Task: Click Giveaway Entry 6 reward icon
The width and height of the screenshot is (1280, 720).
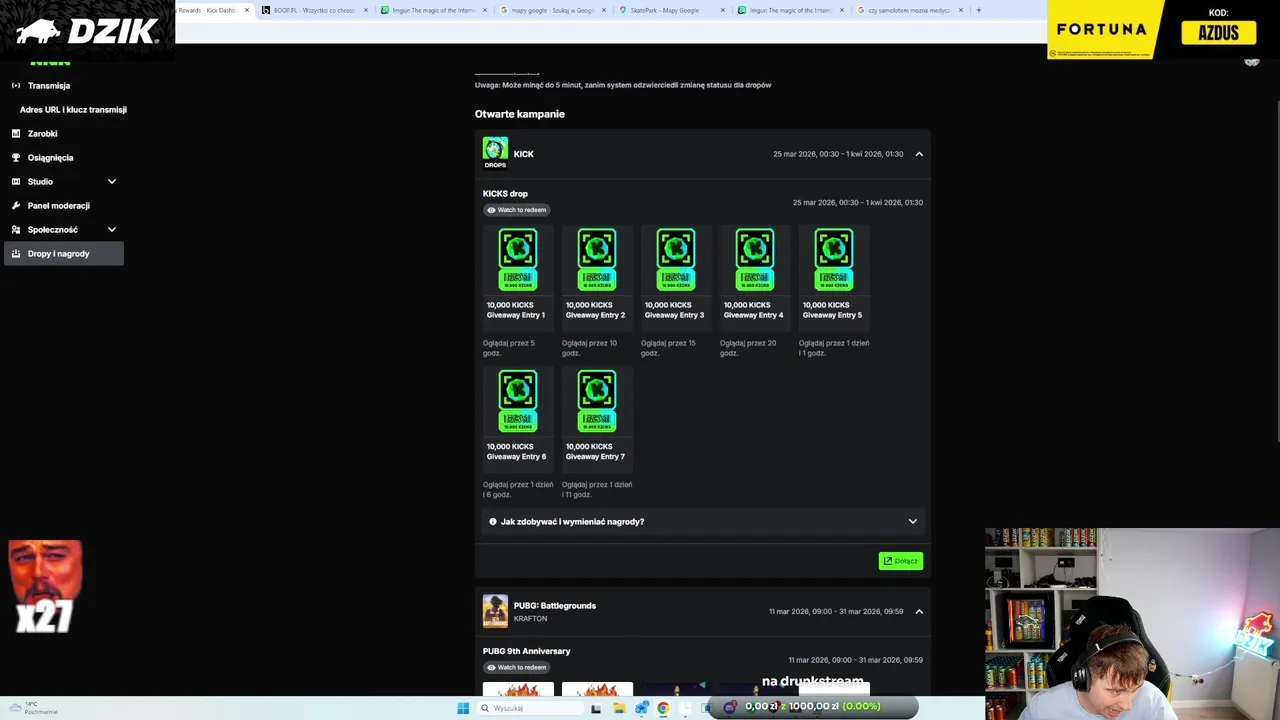Action: pos(518,401)
